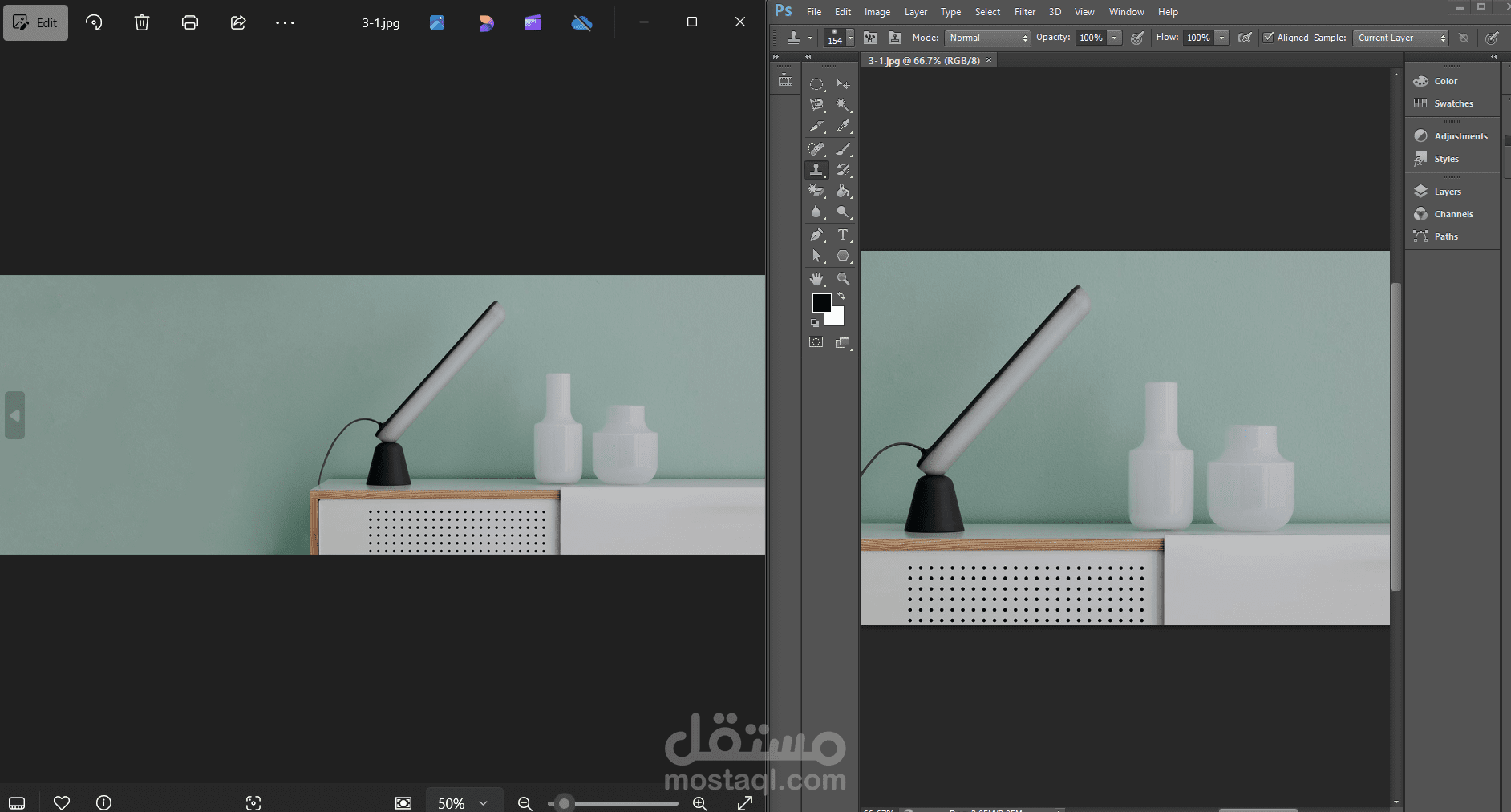Select the Healing Brush tool

click(x=816, y=149)
